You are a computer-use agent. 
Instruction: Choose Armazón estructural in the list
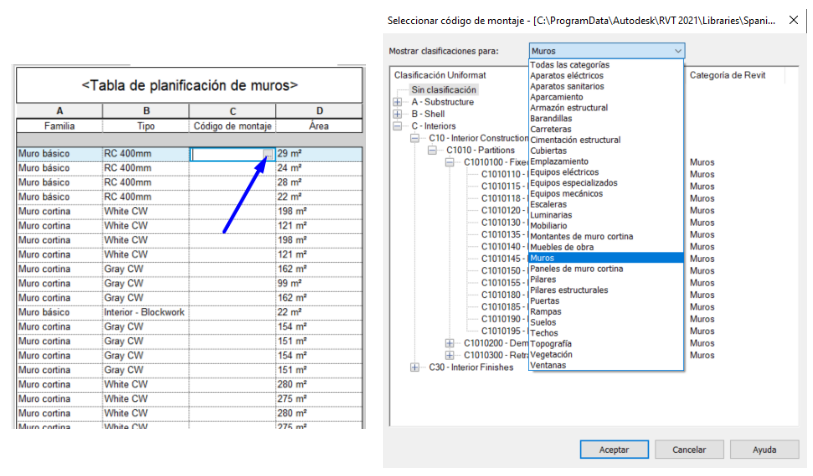606,108
